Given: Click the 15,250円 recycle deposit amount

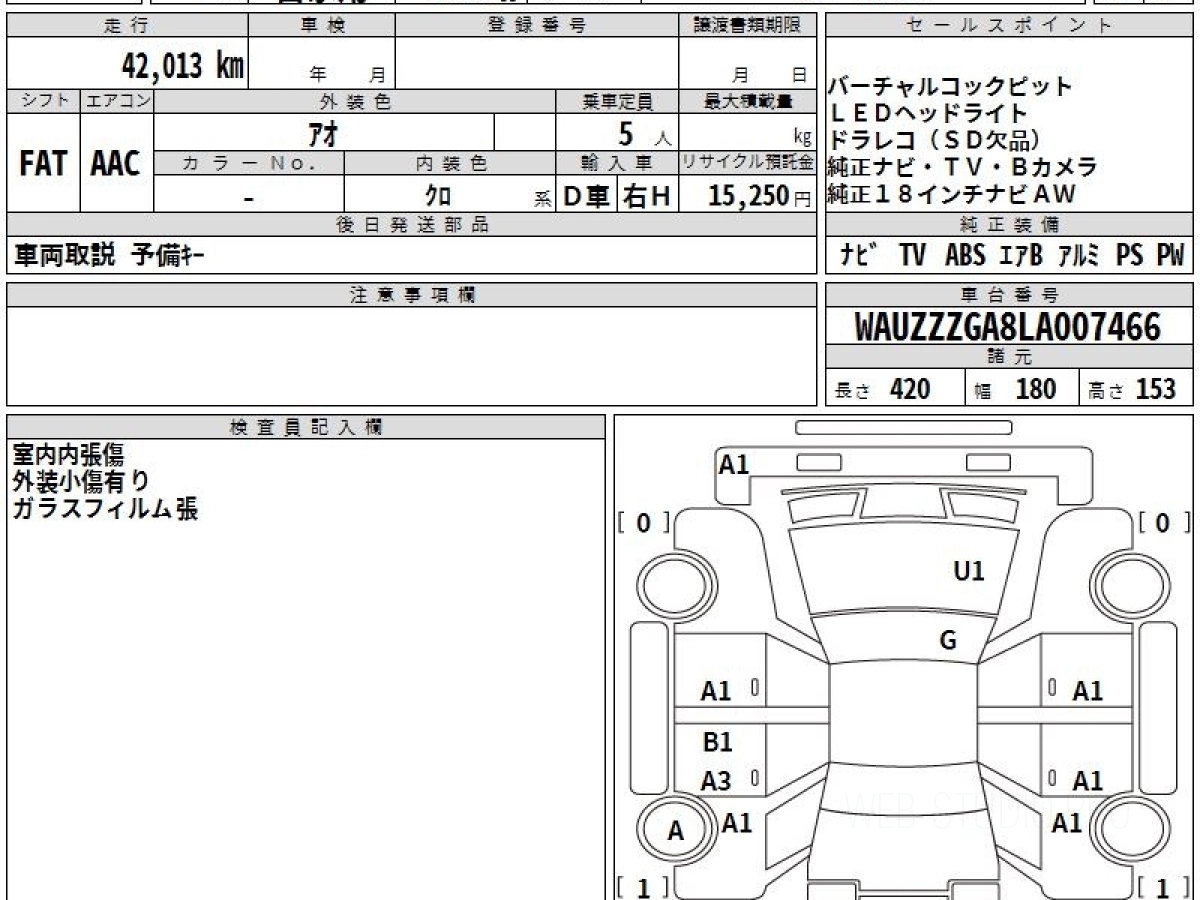Looking at the screenshot, I should 760,196.
